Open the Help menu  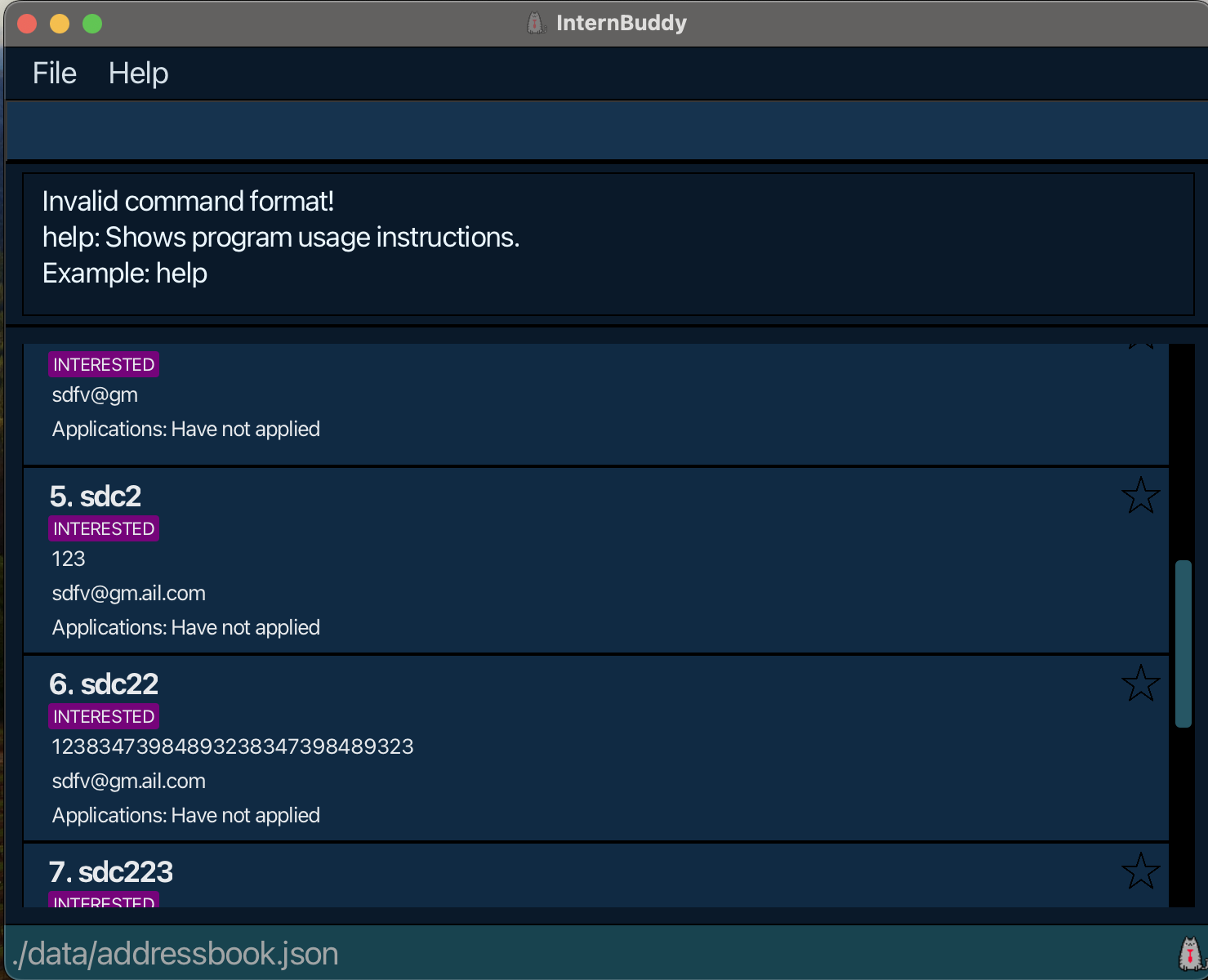coord(138,73)
